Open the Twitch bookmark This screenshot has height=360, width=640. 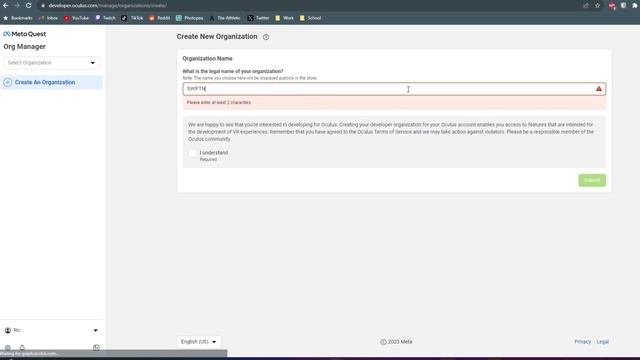[x=105, y=18]
